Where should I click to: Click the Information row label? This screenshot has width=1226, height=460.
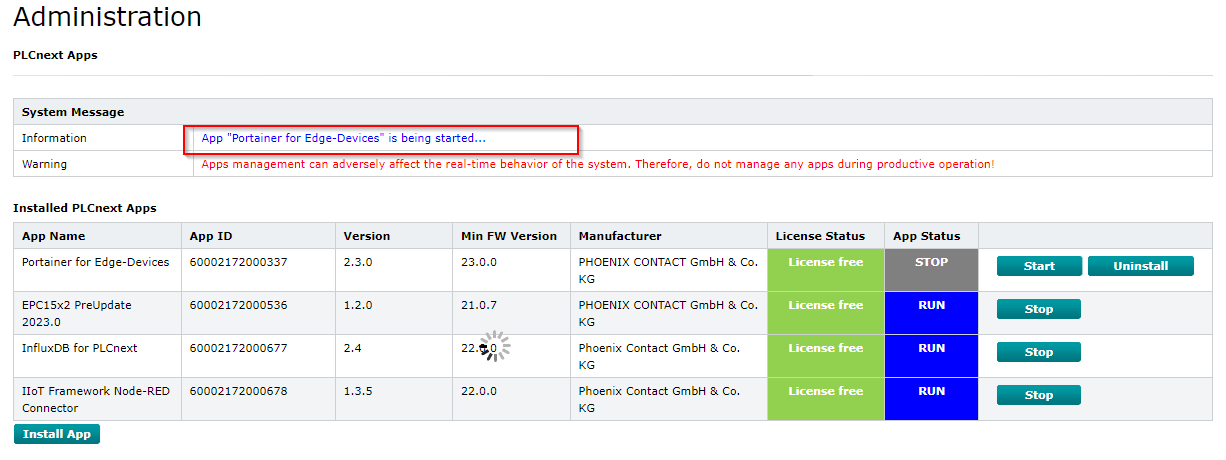(54, 138)
